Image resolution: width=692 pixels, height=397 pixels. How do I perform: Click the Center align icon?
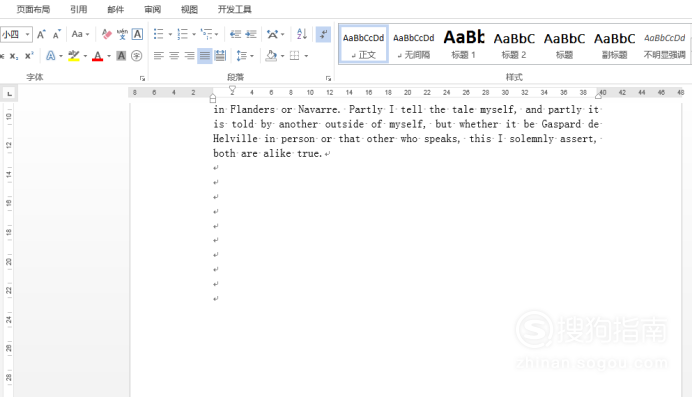(x=174, y=56)
